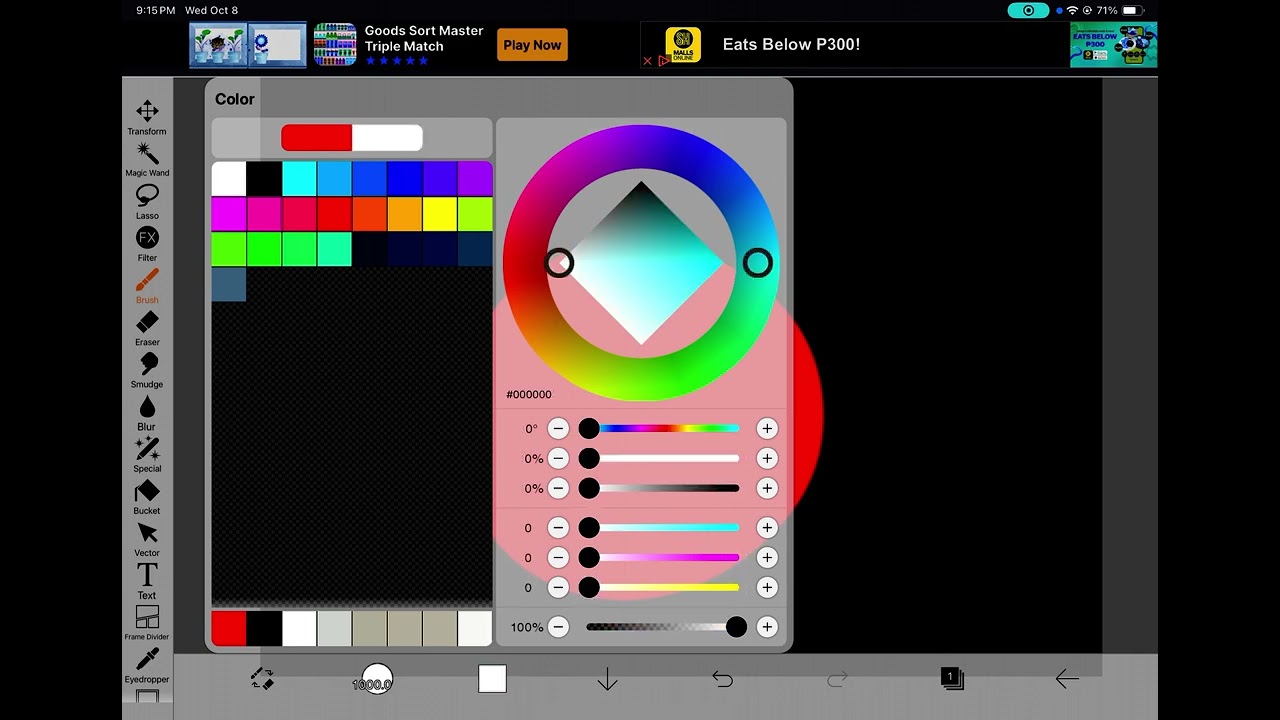Viewport: 1280px width, 720px height.
Task: Click the hex code #000000 field
Action: (x=529, y=394)
